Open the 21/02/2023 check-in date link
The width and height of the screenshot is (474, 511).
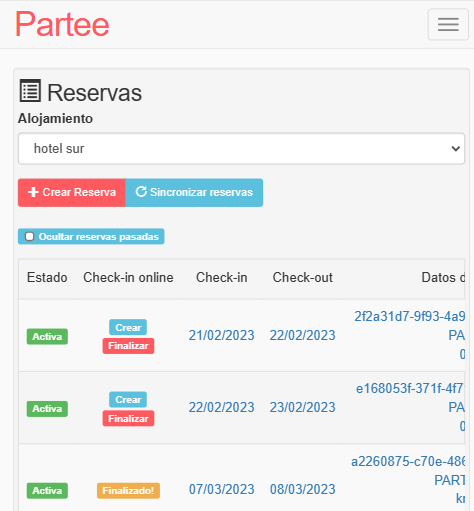(x=222, y=335)
